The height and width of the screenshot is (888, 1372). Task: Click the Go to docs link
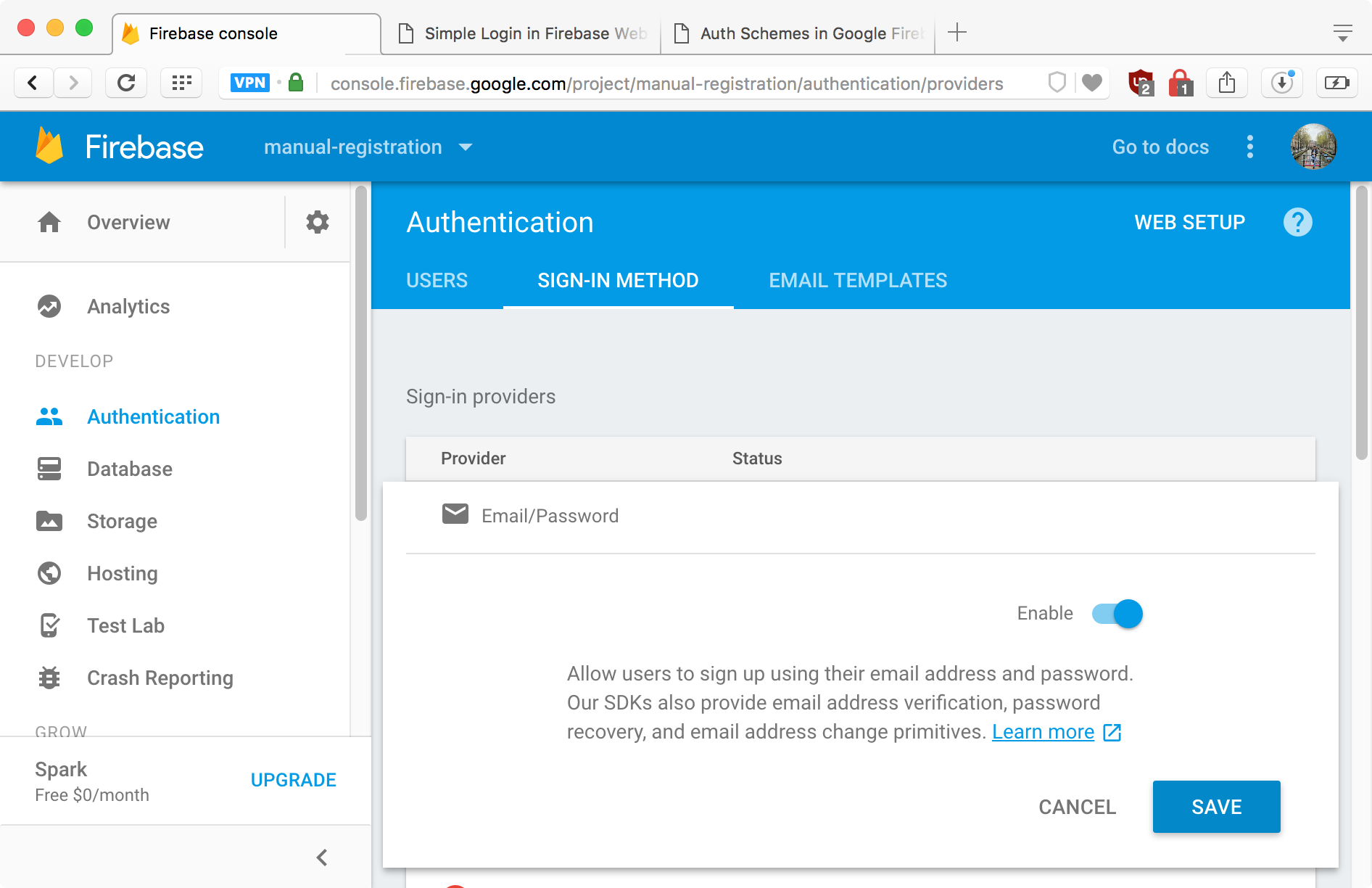pos(1161,147)
